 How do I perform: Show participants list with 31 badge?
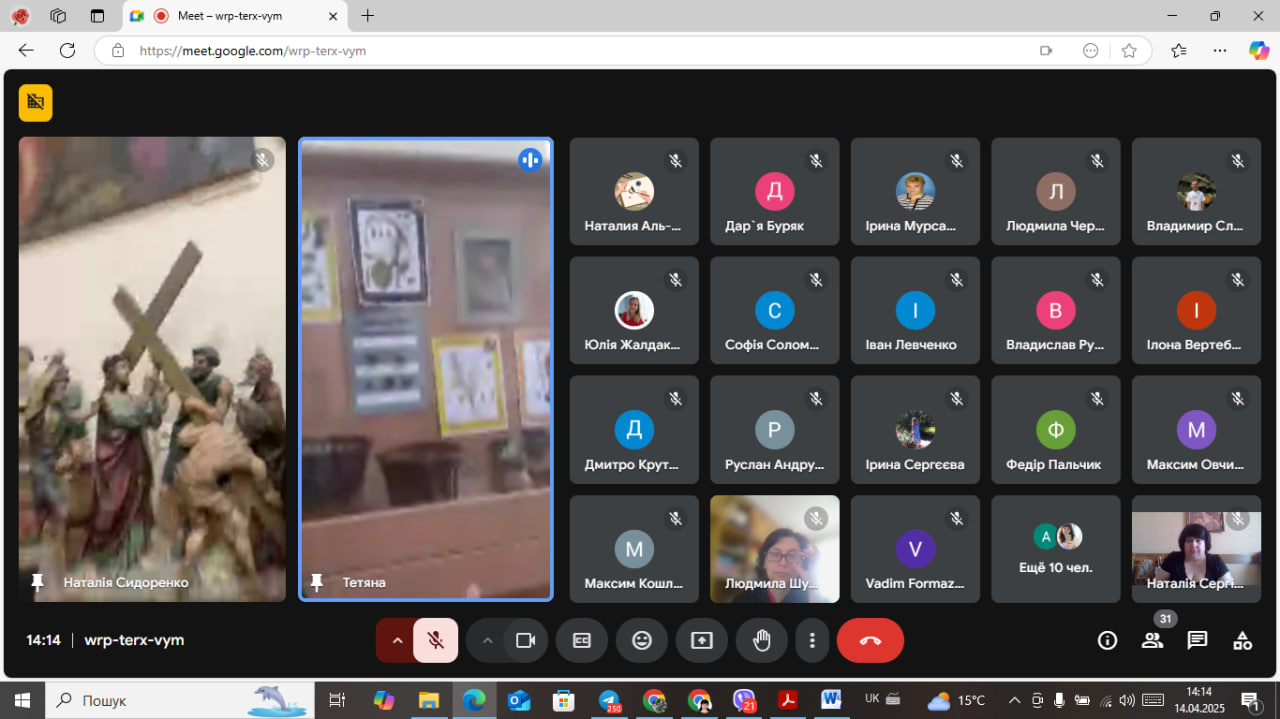tap(1153, 641)
